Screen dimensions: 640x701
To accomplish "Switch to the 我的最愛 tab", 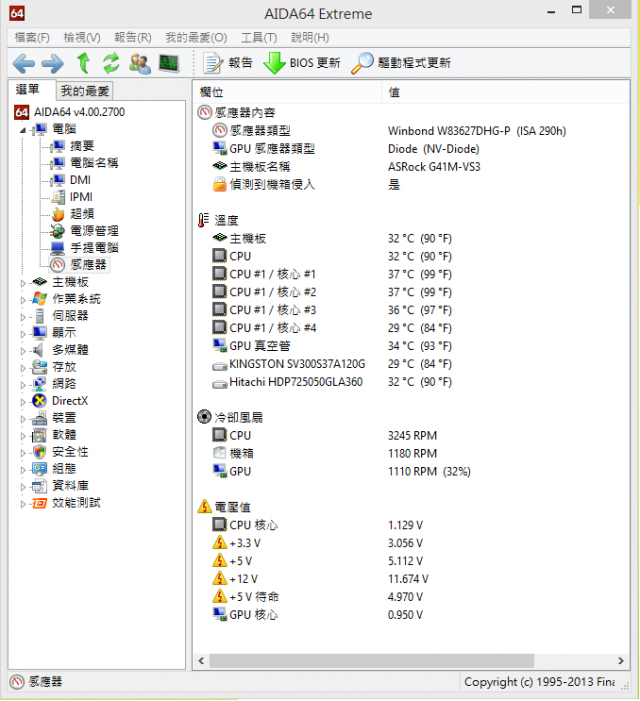I will [x=85, y=91].
